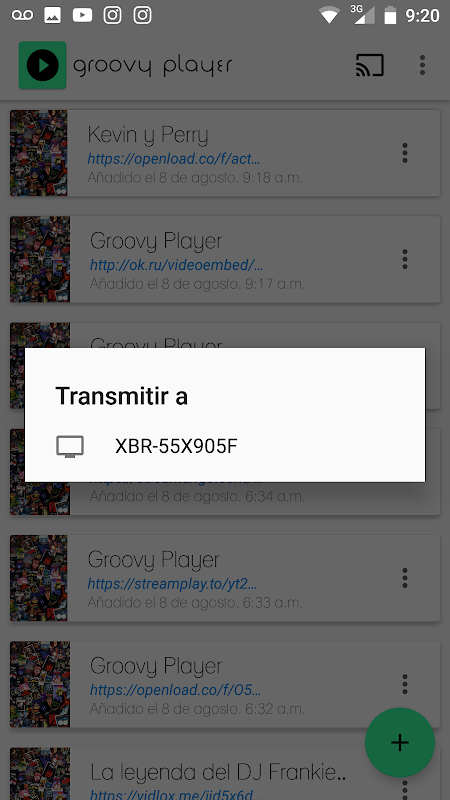
Task: Select the La leyenda del DJ Frankie entry
Action: (225, 773)
